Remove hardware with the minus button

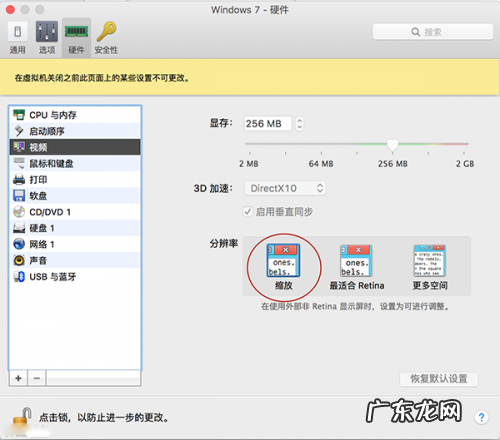[x=37, y=378]
